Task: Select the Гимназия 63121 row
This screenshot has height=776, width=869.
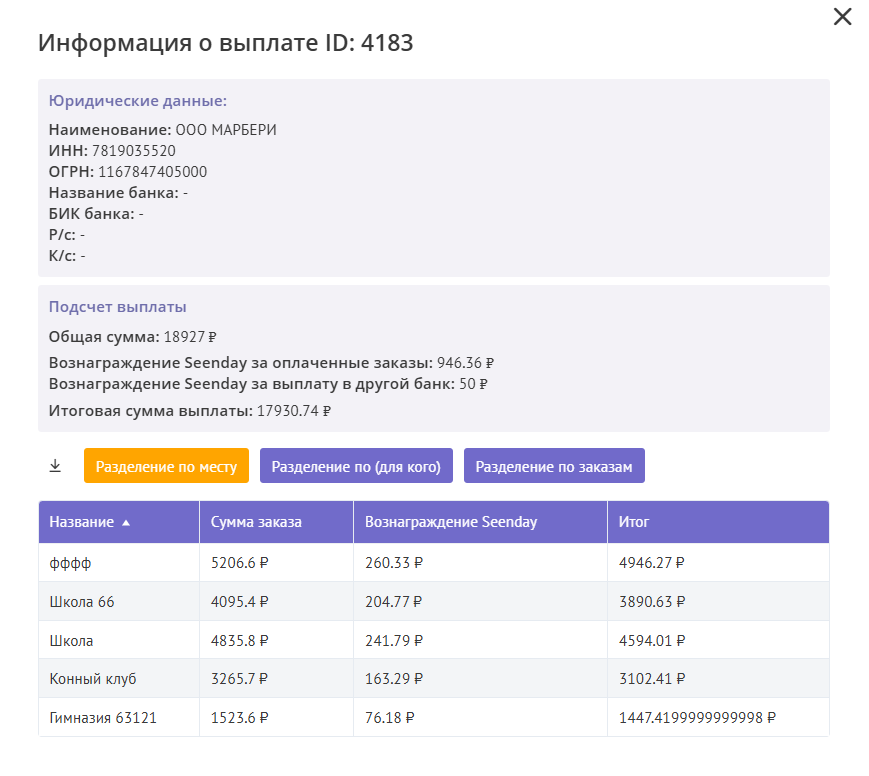Action: point(103,718)
